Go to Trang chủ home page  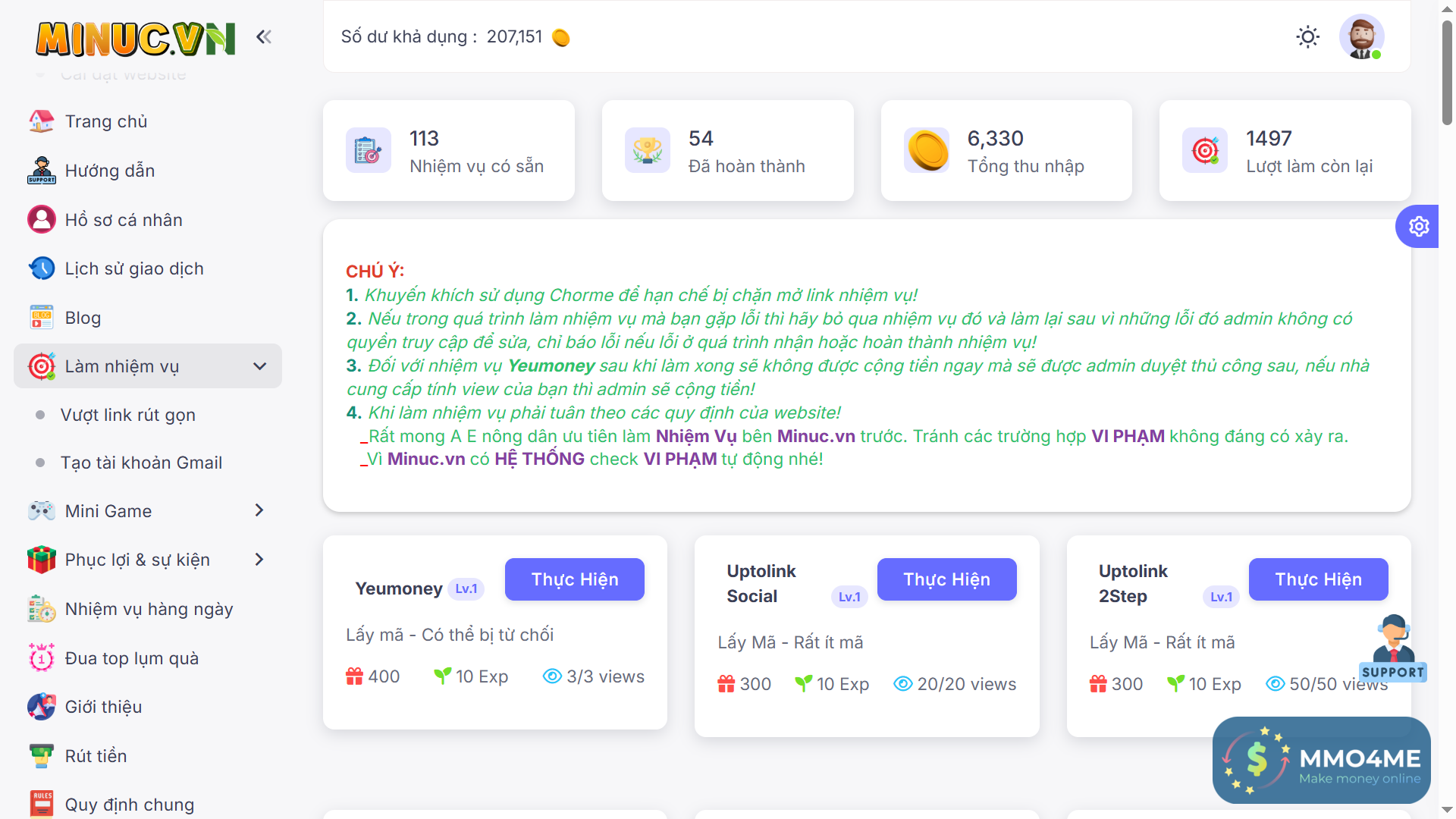[x=106, y=121]
